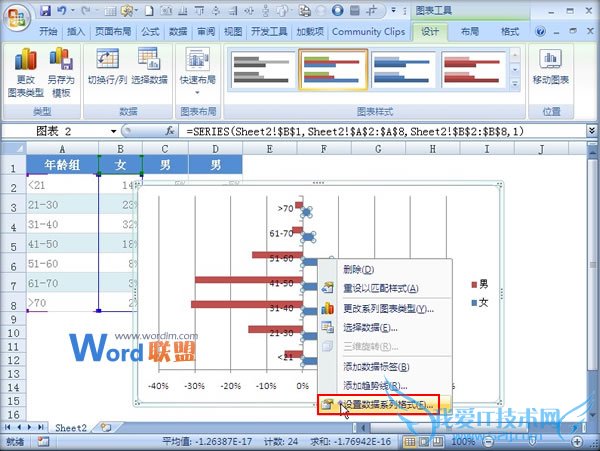Open the 加载项 (Add-ins) ribbon tab
The image size is (600, 451).
(x=310, y=32)
